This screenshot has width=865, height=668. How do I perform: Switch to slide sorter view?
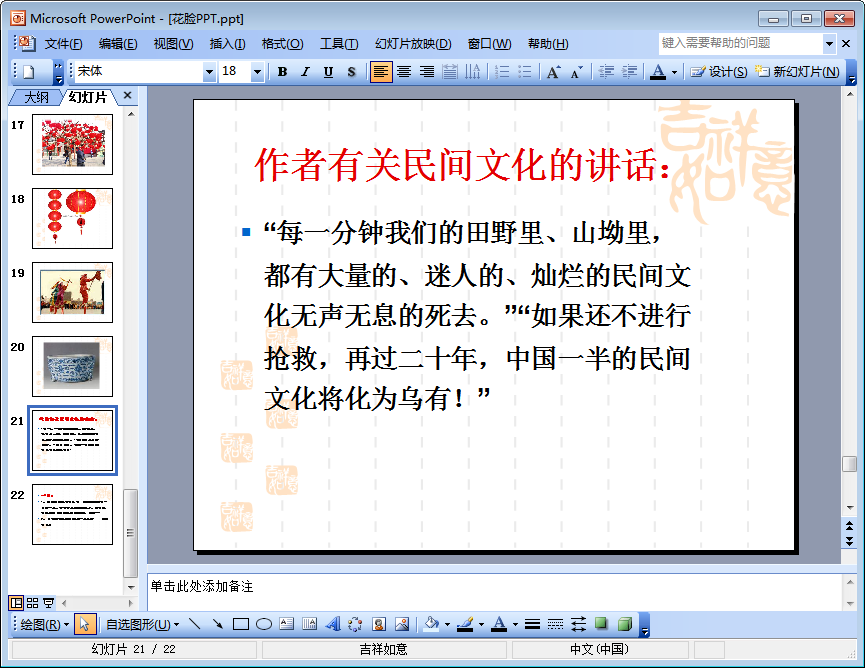[33, 603]
